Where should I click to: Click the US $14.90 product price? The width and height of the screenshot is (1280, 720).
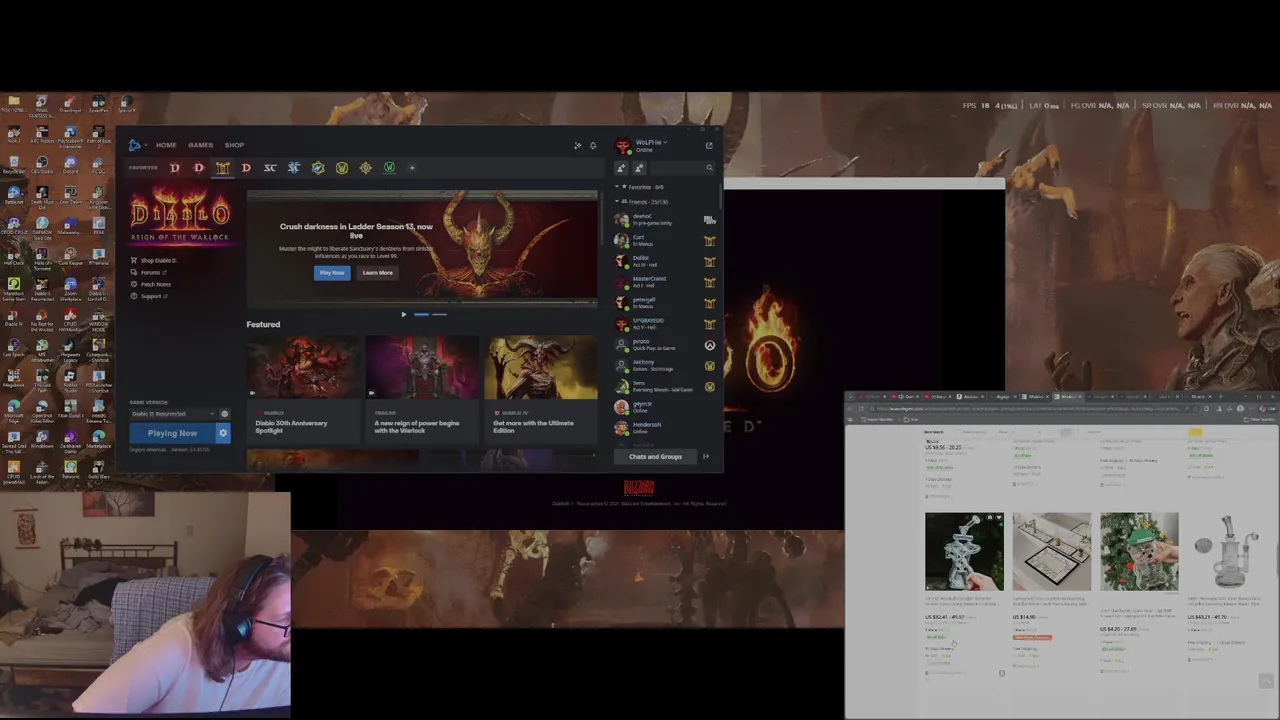click(1024, 617)
